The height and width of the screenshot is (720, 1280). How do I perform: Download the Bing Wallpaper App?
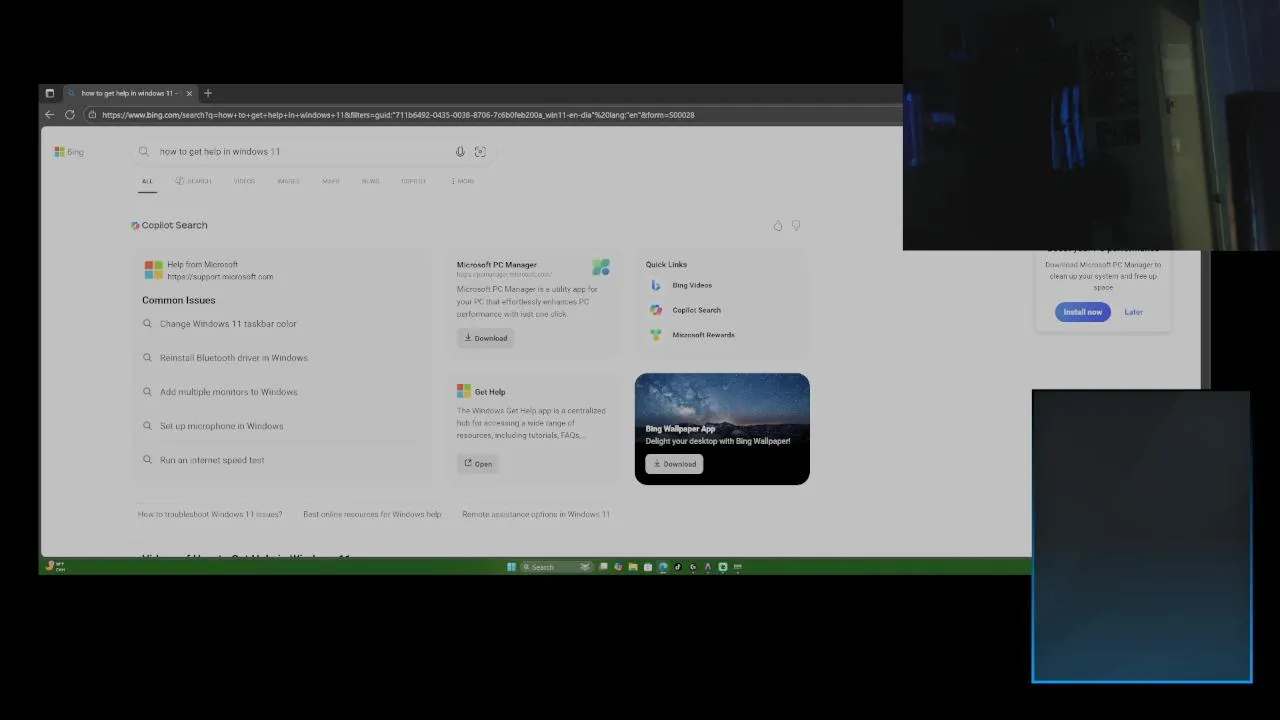(675, 464)
